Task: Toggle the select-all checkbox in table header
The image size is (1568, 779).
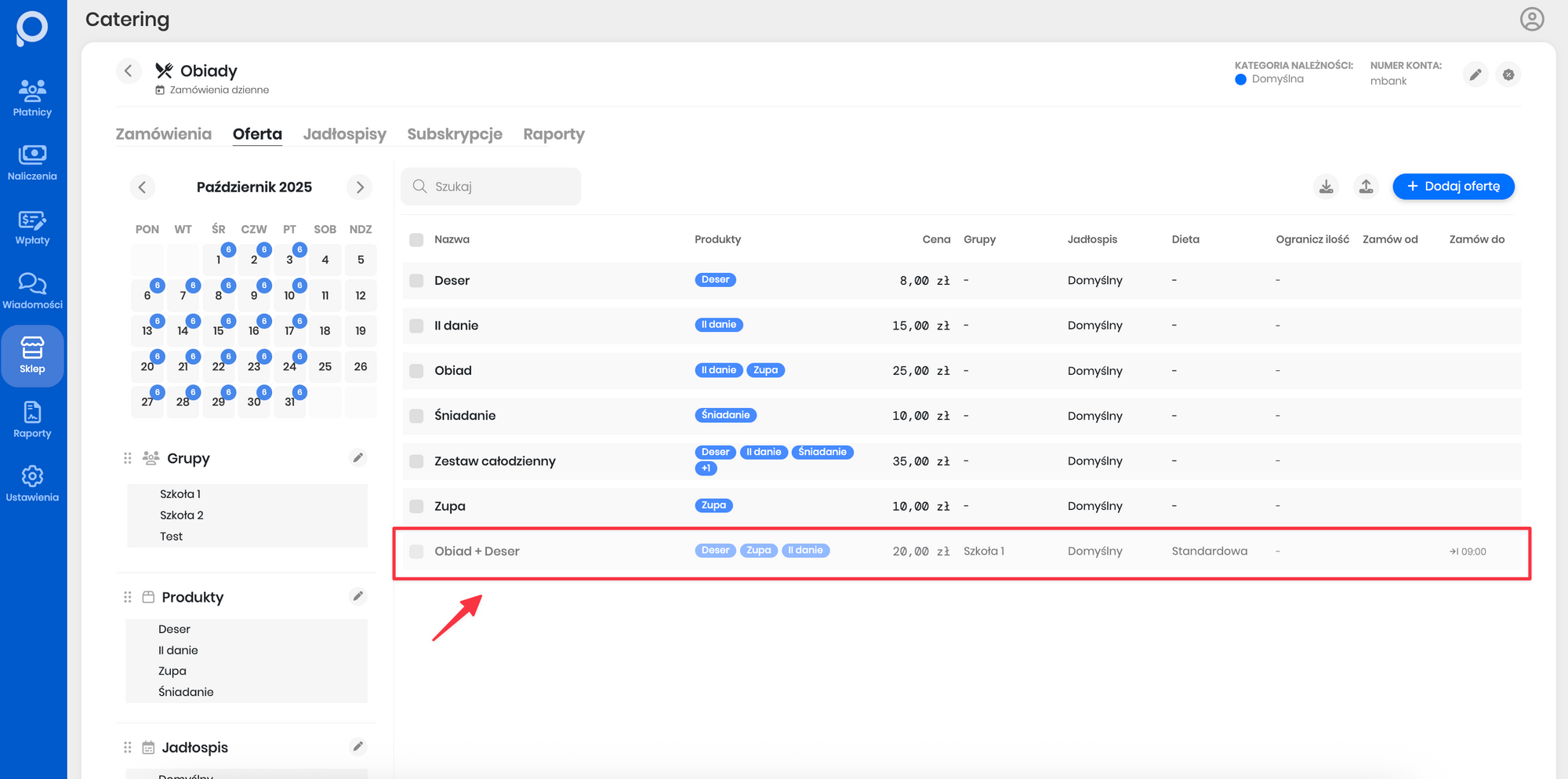Action: [416, 240]
